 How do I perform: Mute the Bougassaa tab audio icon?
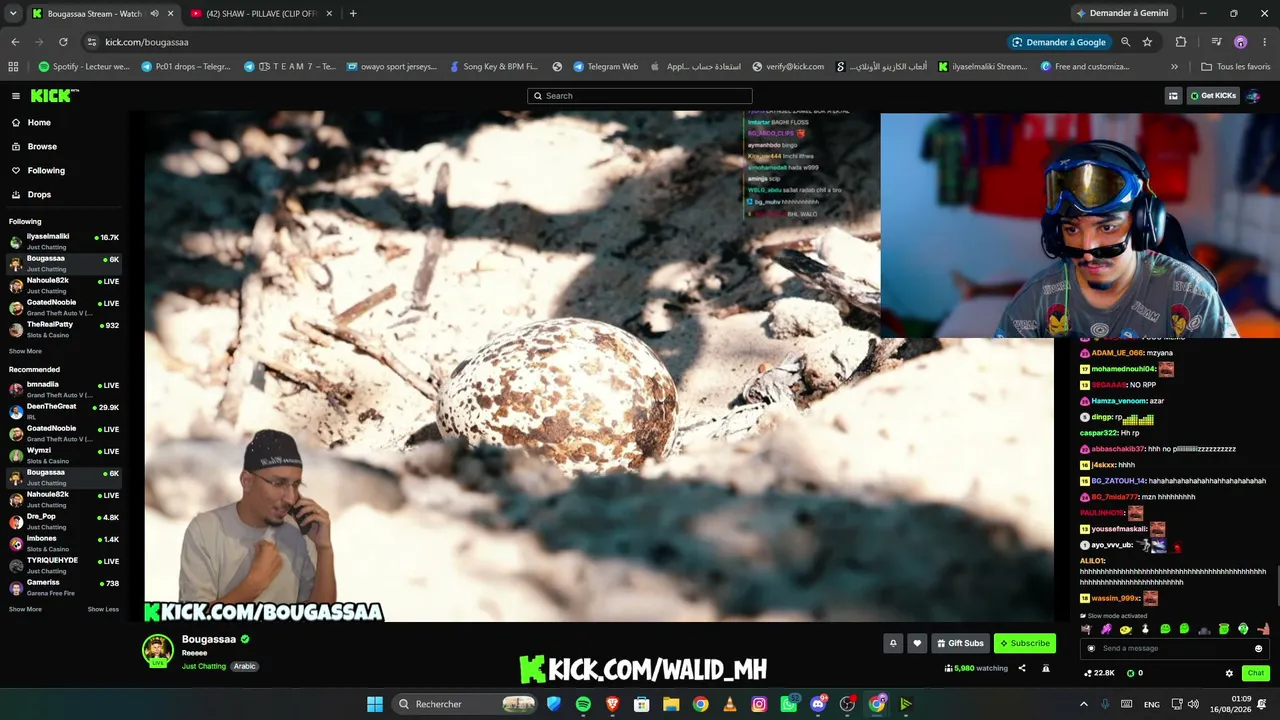[x=154, y=14]
